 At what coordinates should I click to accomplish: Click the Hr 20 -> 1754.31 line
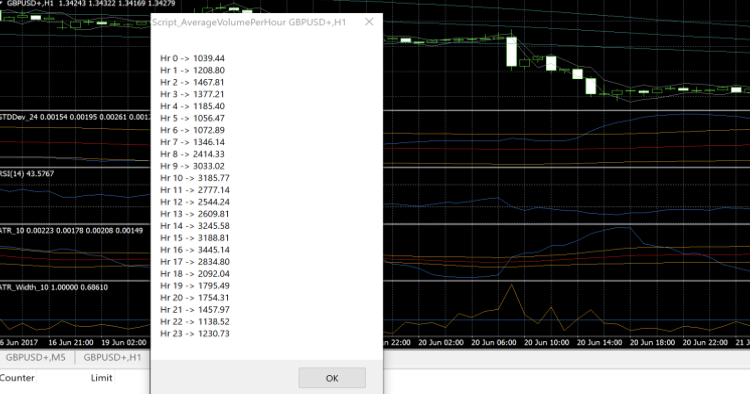[x=195, y=297]
